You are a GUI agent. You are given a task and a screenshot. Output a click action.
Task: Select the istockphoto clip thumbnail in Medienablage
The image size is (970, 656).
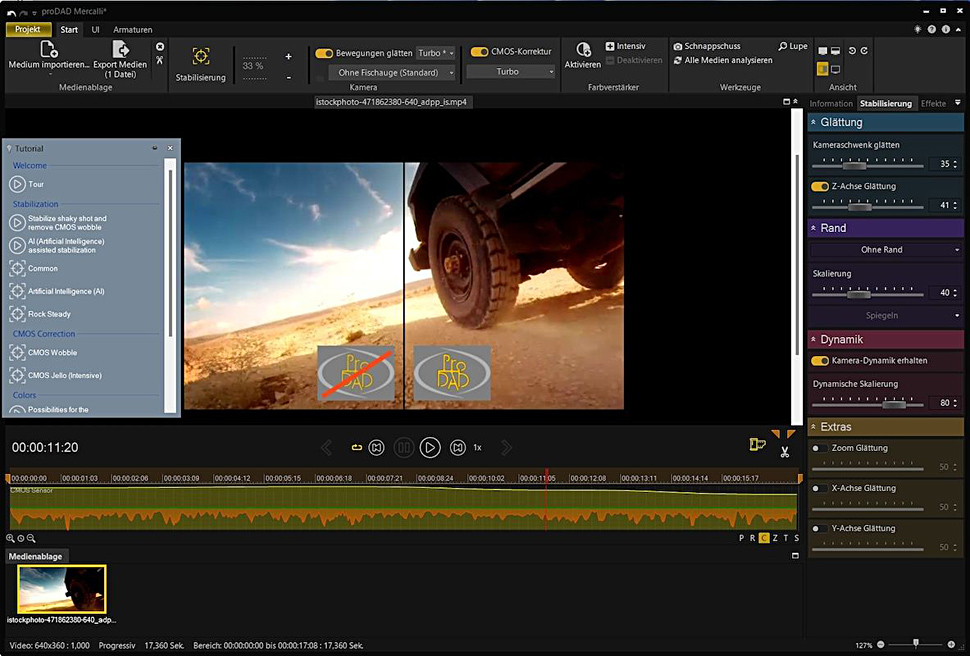pos(61,589)
